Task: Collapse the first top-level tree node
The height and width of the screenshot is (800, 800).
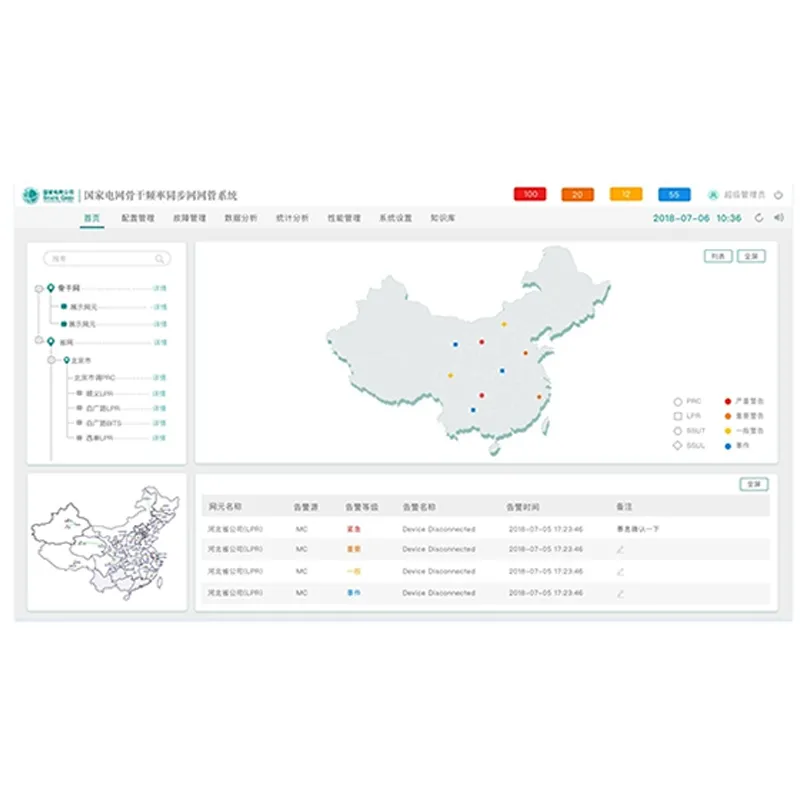Action: [38, 288]
